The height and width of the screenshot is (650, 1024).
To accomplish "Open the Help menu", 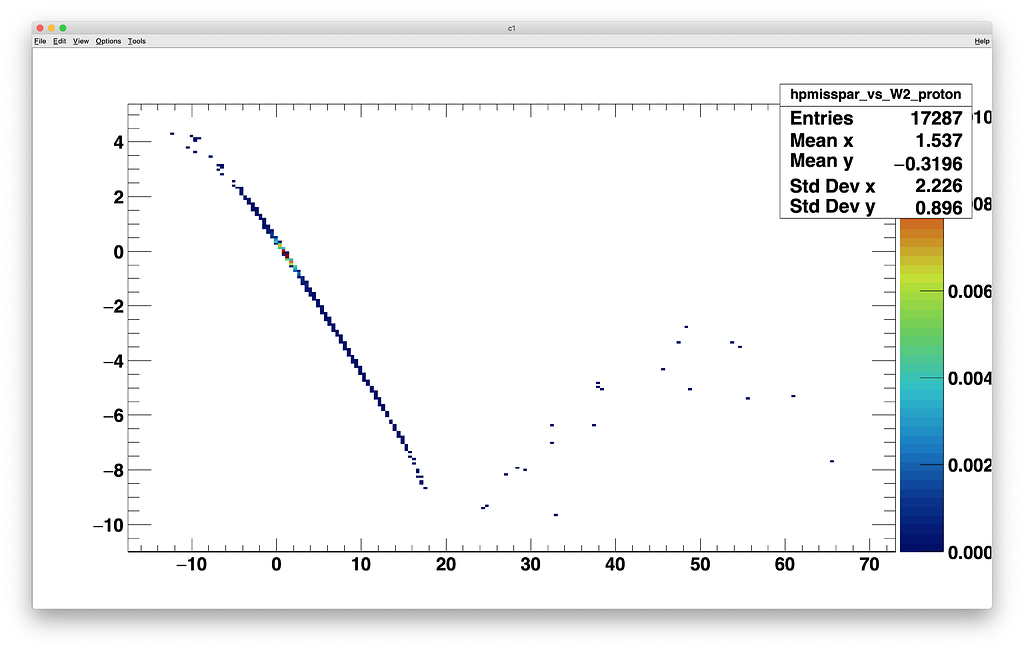I will pyautogui.click(x=982, y=41).
